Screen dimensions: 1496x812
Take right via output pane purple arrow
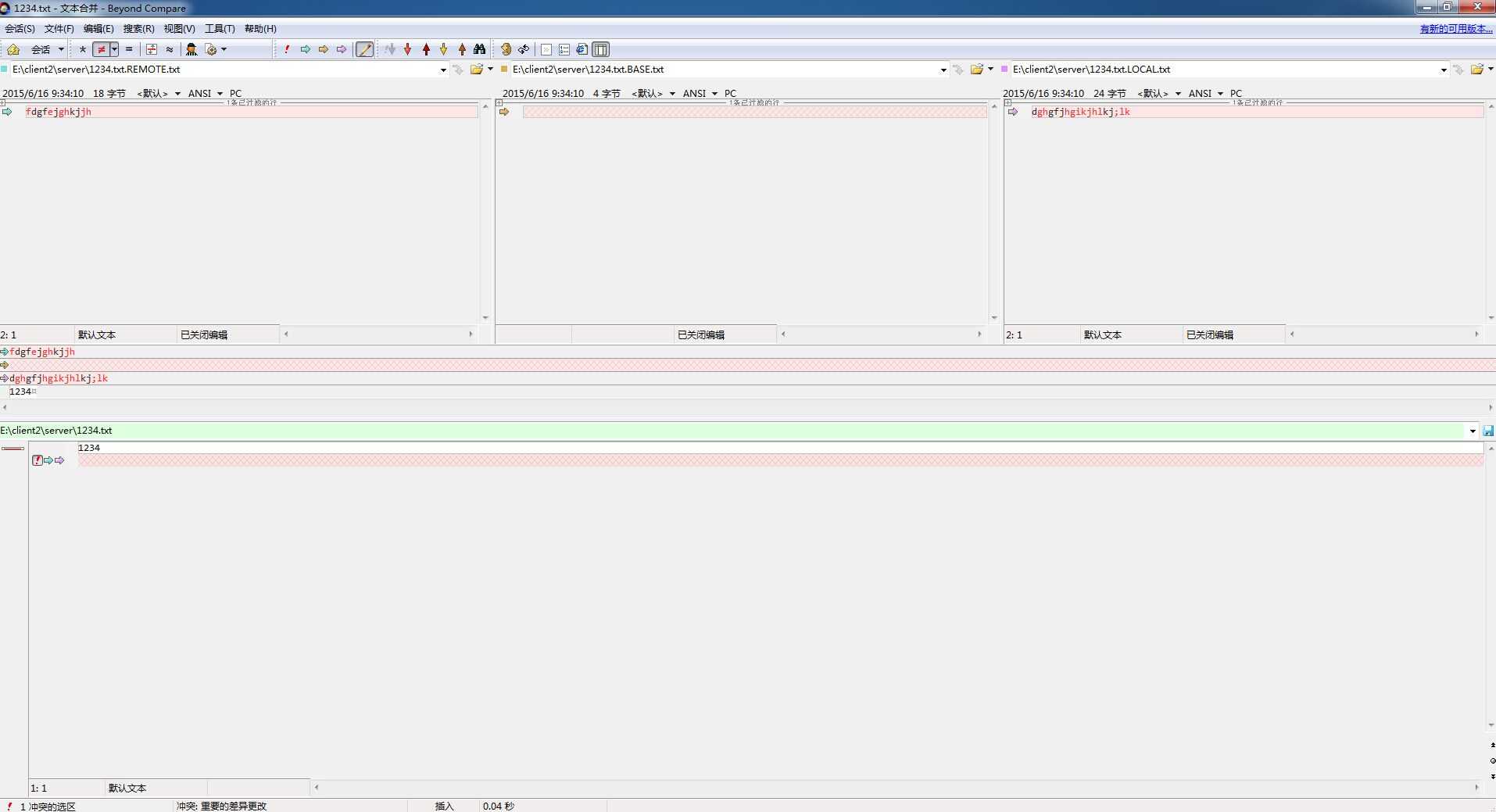[59, 460]
